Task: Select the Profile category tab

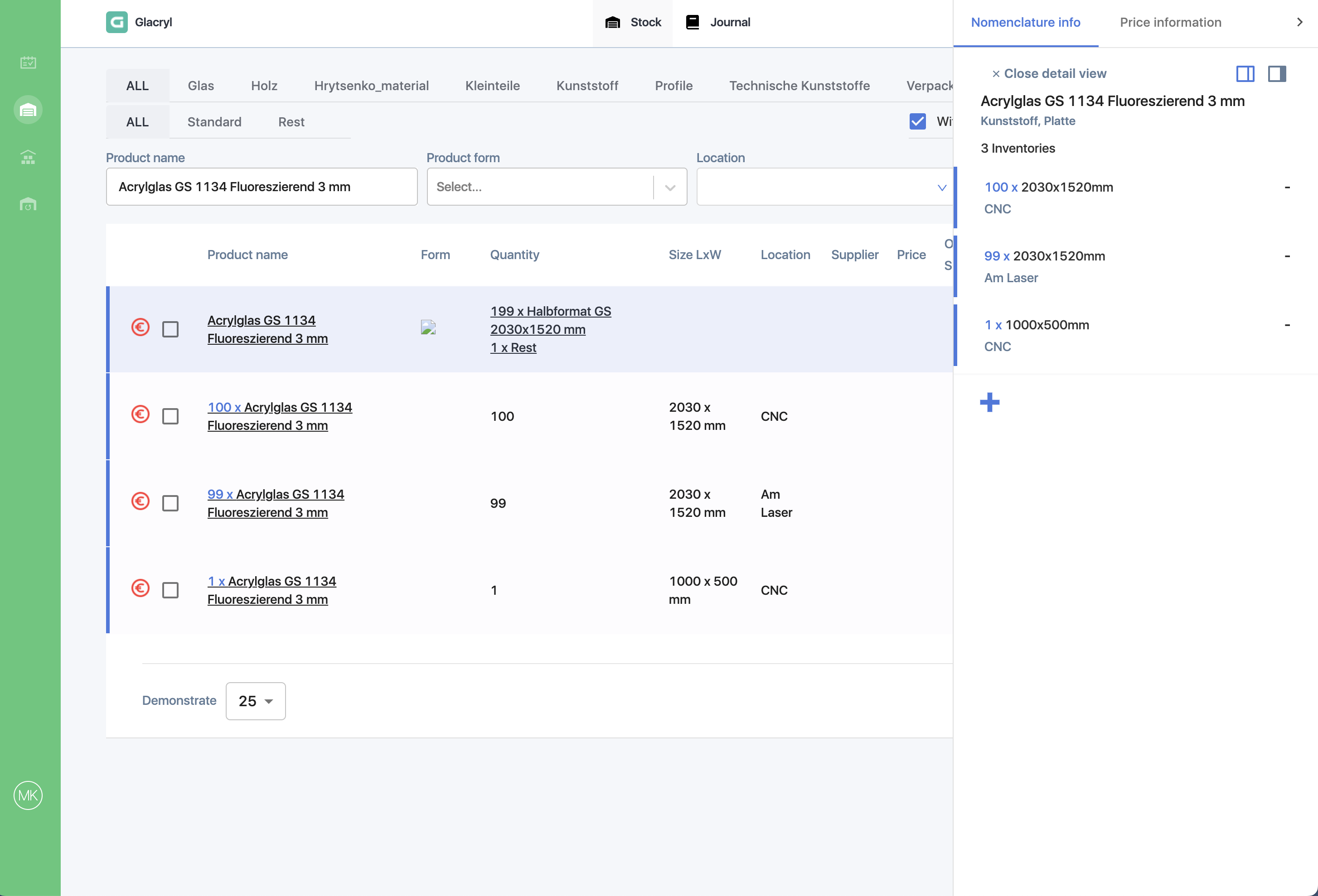Action: pos(674,86)
